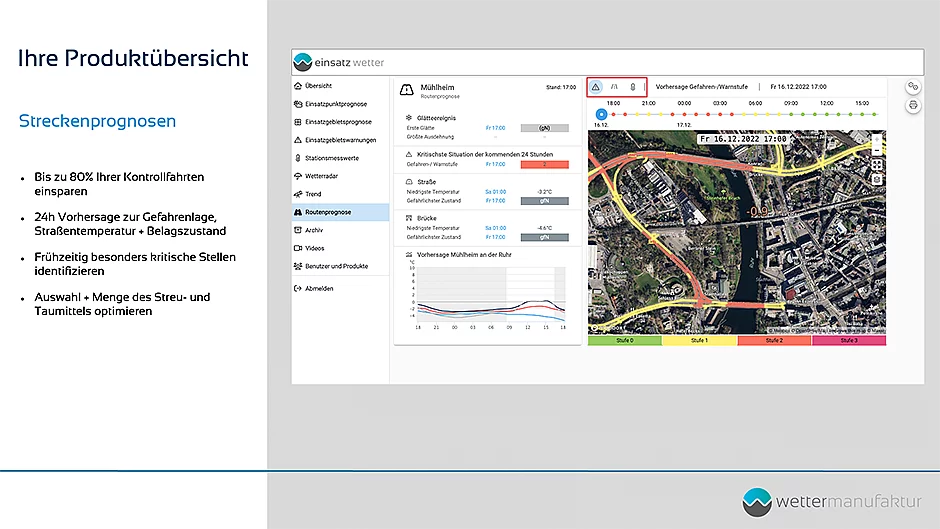Open Einsatzpunktprognose in the sidebar
The width and height of the screenshot is (940, 529).
335,104
